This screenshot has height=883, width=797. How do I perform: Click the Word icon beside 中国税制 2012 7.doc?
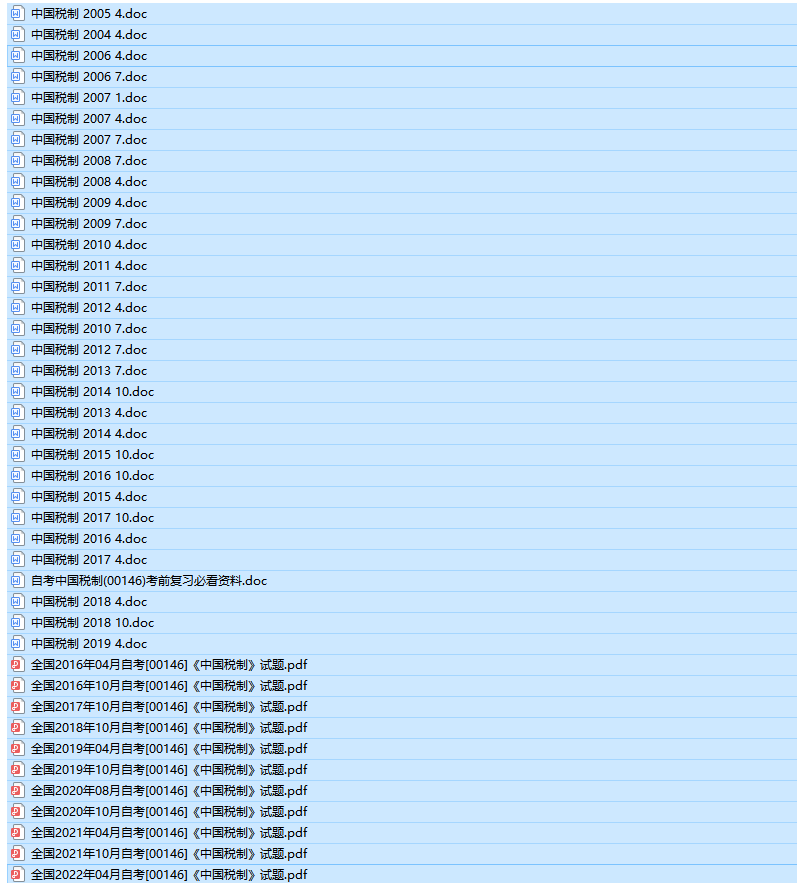tap(17, 350)
